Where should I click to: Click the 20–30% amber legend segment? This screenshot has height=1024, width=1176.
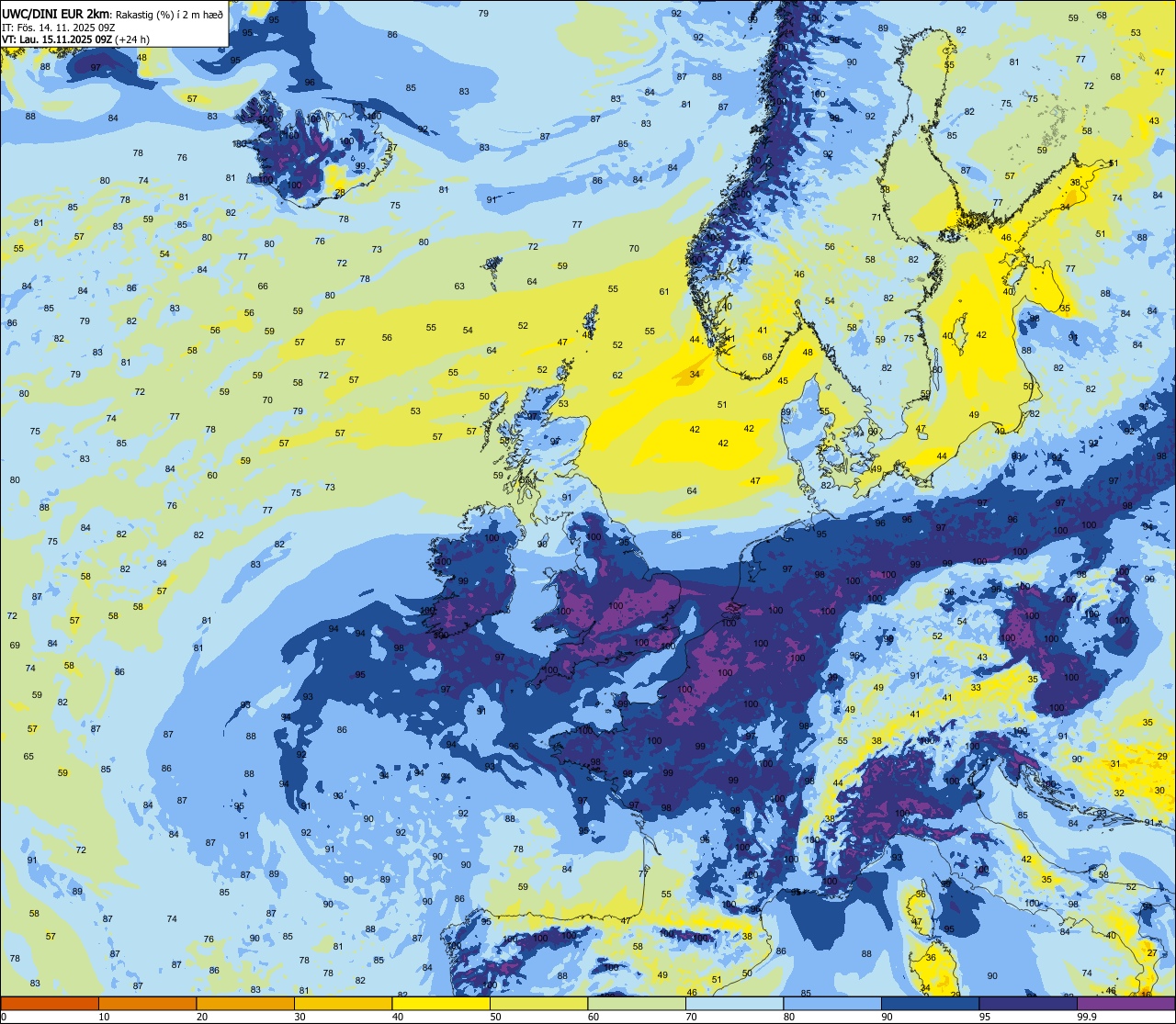(245, 1003)
